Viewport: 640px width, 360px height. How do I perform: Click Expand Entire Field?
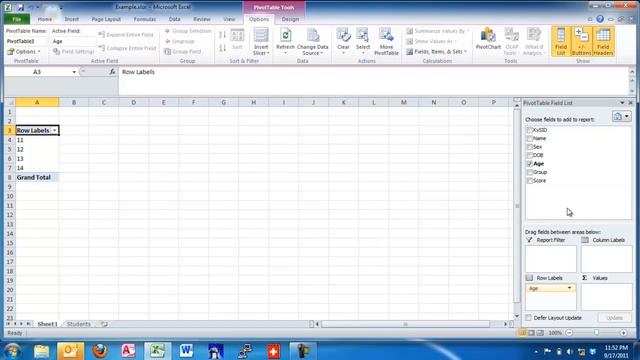point(127,35)
